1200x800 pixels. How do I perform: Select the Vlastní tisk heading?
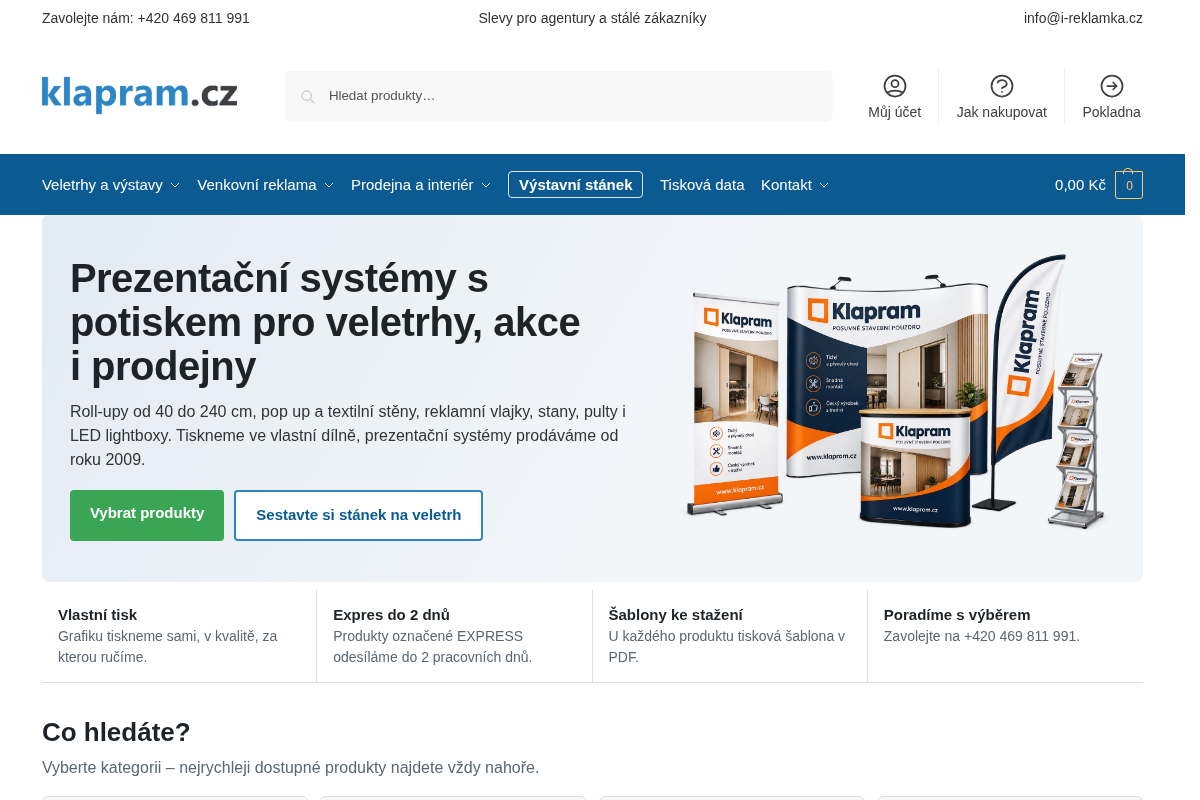97,615
